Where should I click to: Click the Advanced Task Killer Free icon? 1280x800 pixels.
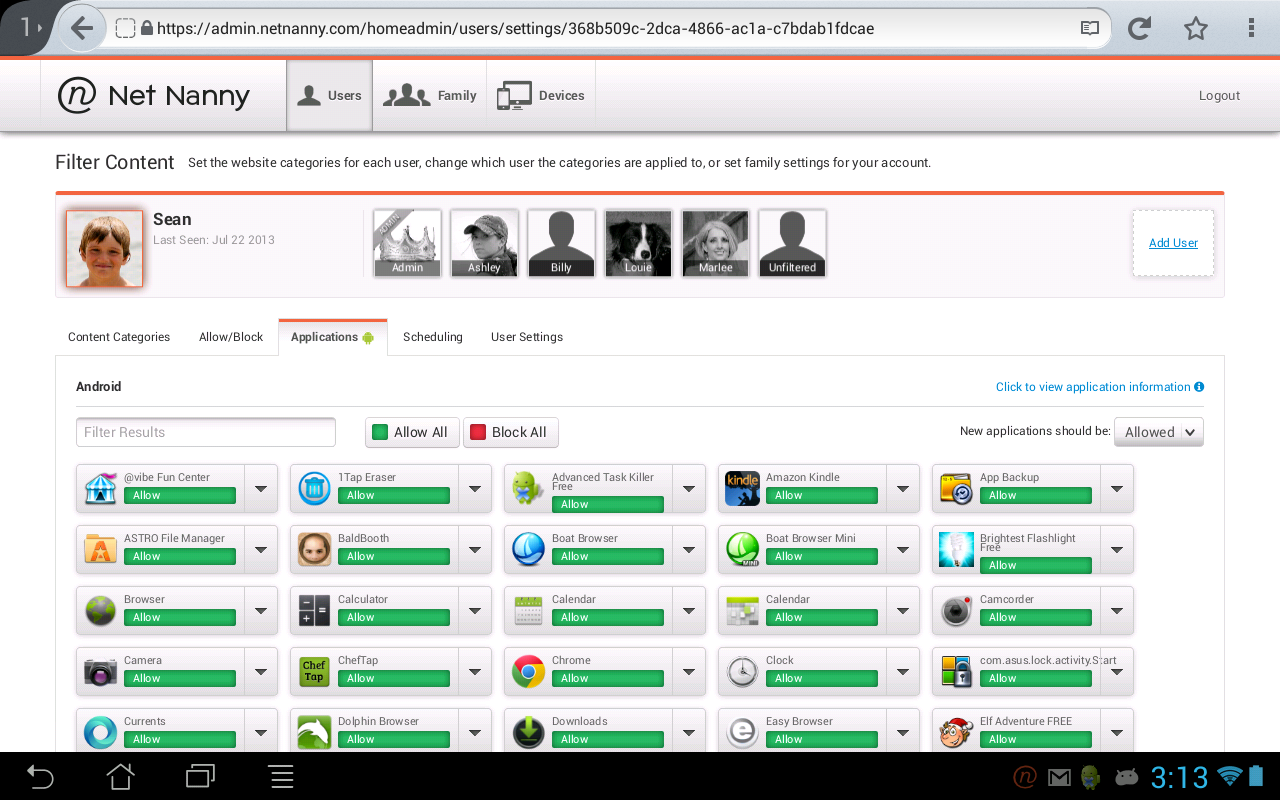coord(528,488)
